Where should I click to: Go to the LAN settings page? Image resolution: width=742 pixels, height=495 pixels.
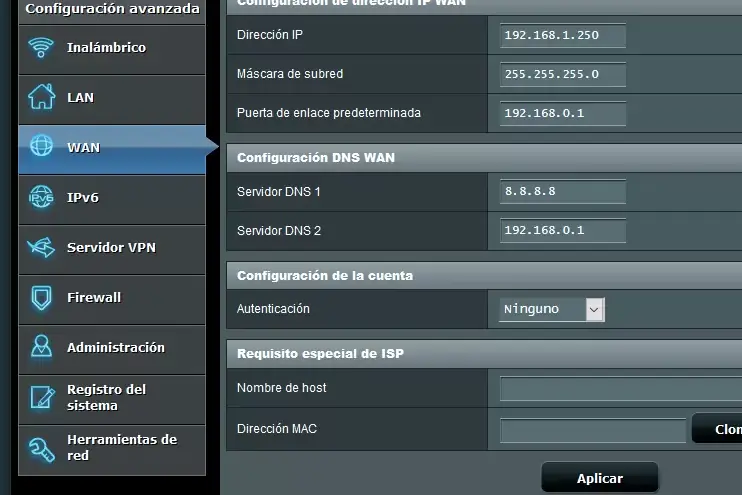[112, 100]
